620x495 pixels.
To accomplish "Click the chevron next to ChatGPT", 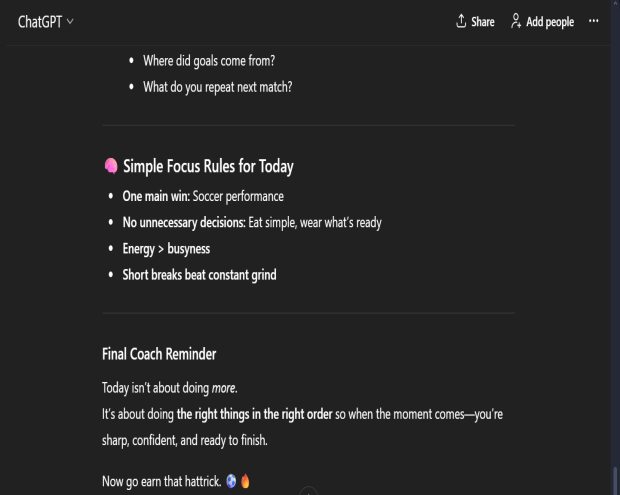I will (x=70, y=21).
